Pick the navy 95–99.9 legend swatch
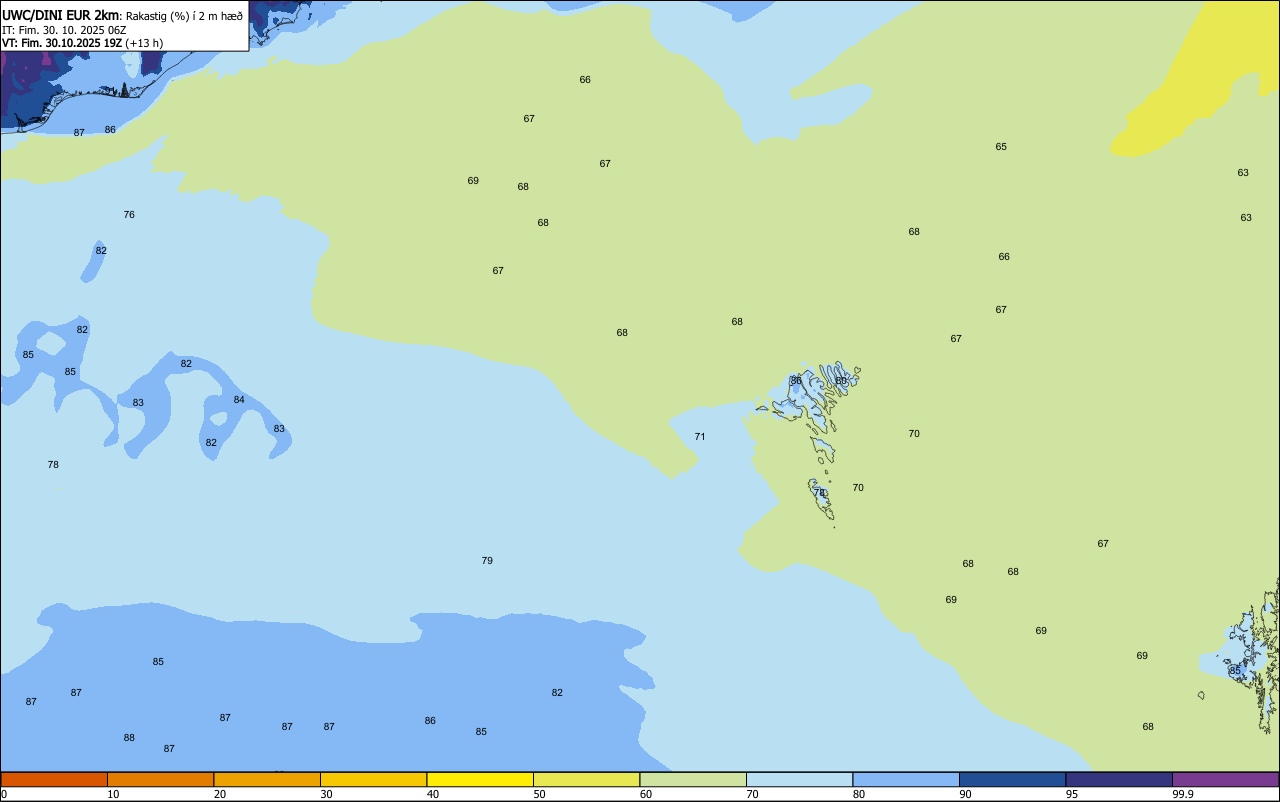 1119,779
